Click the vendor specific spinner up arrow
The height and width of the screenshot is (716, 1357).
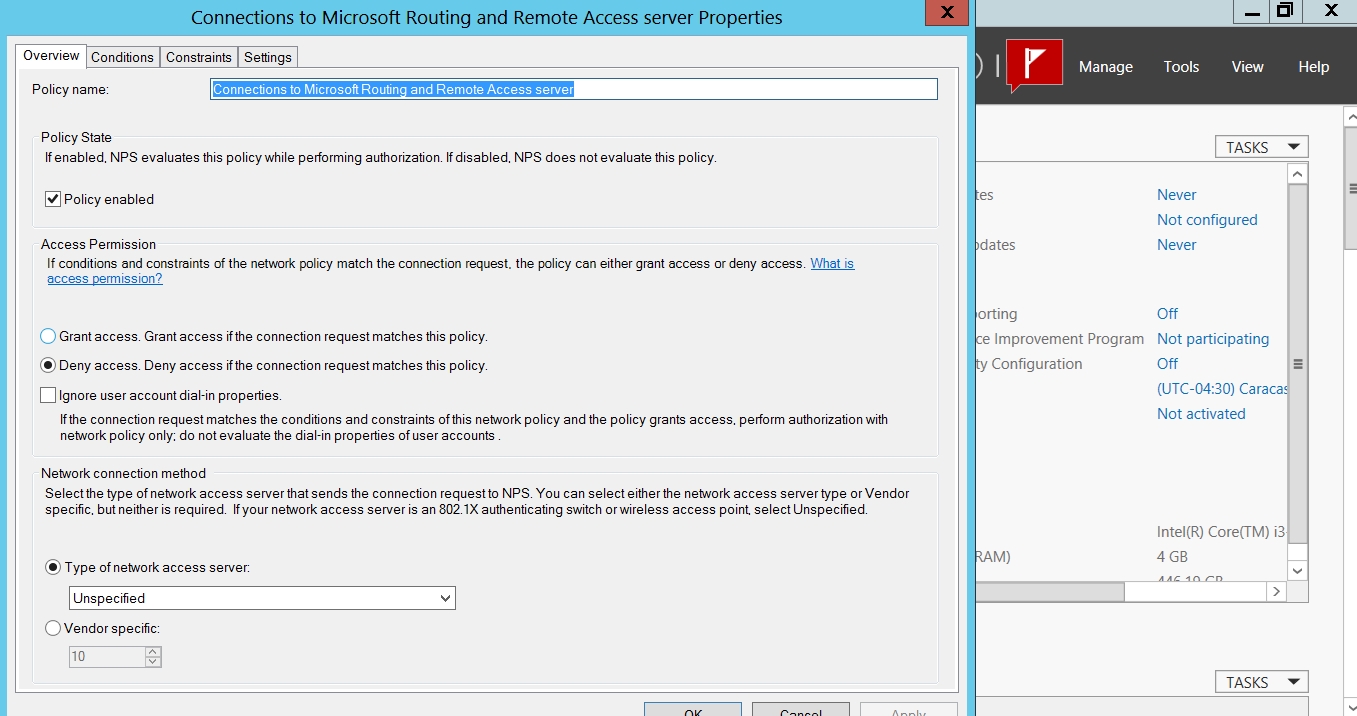click(x=153, y=652)
